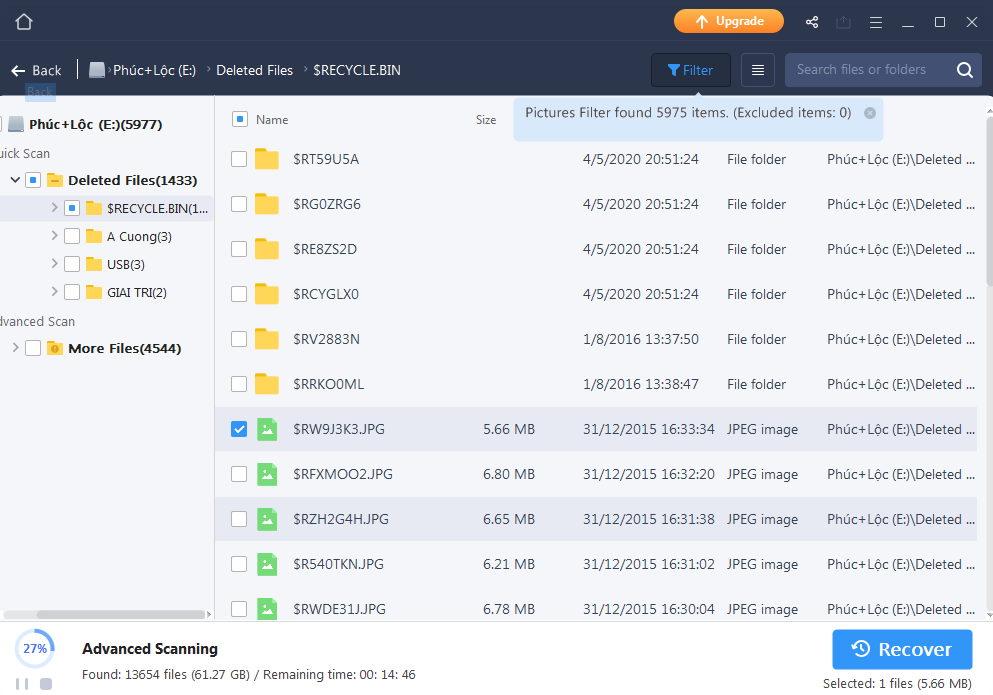Toggle the select-all checkbox beside Name
Image resolution: width=993 pixels, height=695 pixels.
[x=240, y=119]
